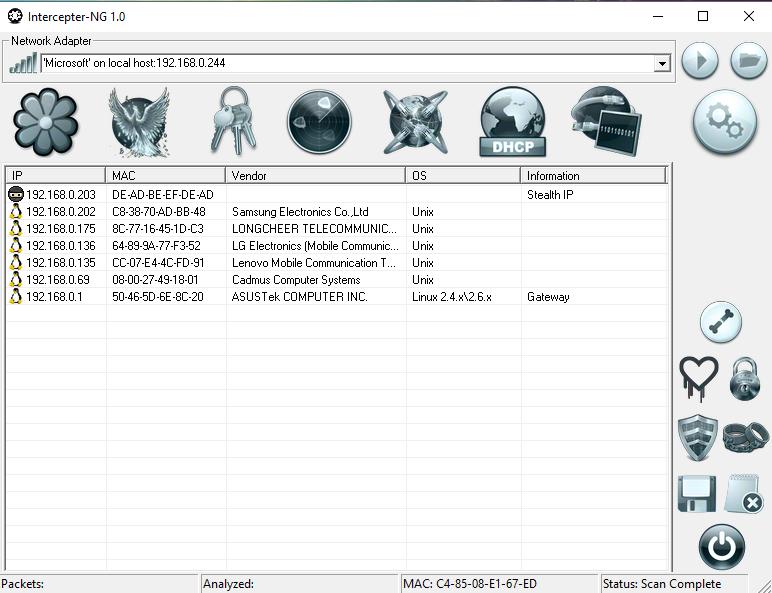Click the padlock icon
Image resolution: width=772 pixels, height=593 pixels.
[744, 379]
